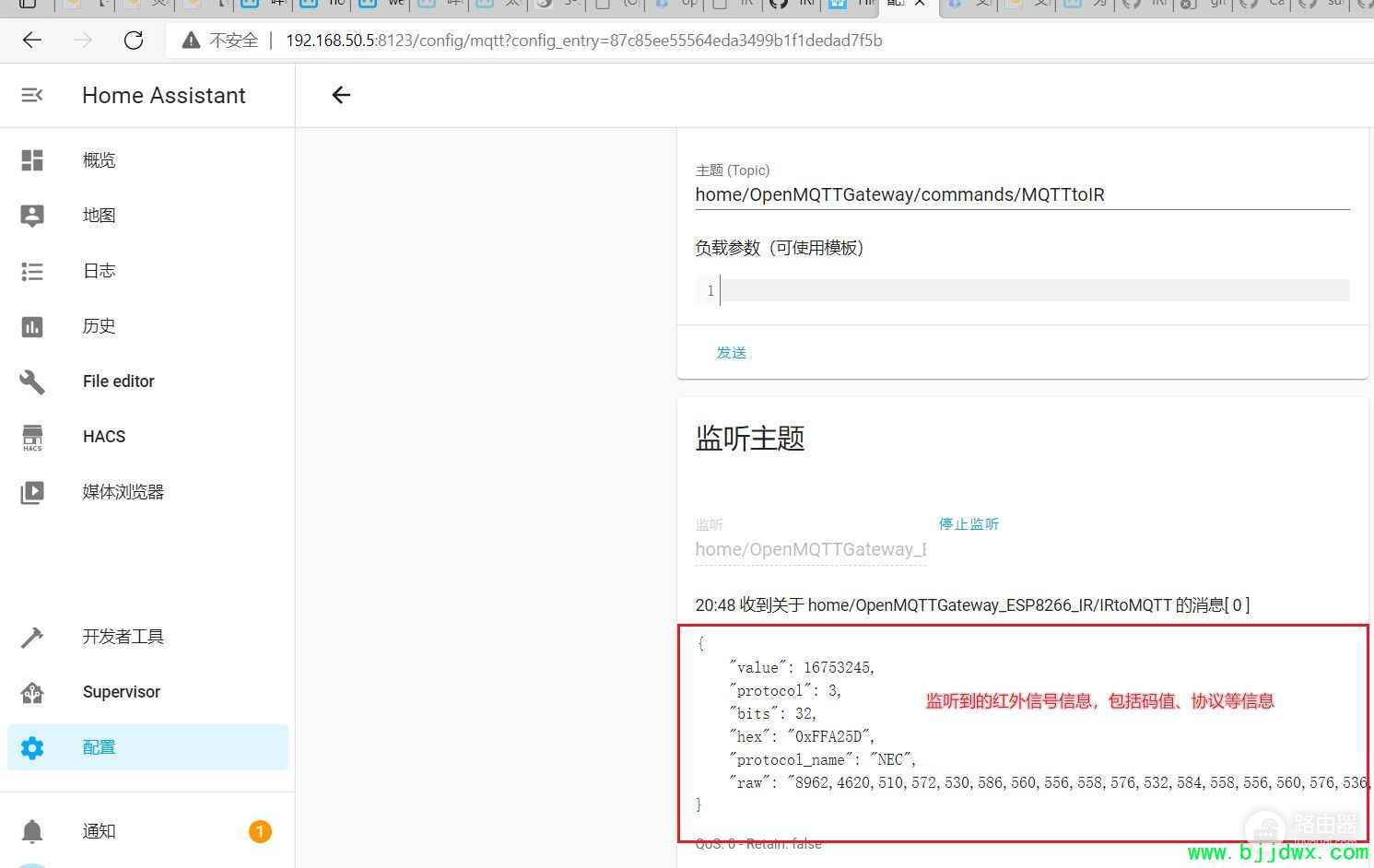Click the 历史 sidebar label
Image resolution: width=1374 pixels, height=868 pixels.
click(x=100, y=326)
